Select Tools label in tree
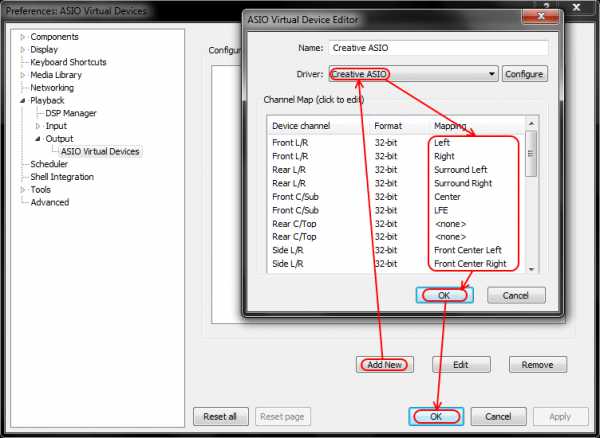Viewport: 600px width, 438px height. click(x=41, y=190)
